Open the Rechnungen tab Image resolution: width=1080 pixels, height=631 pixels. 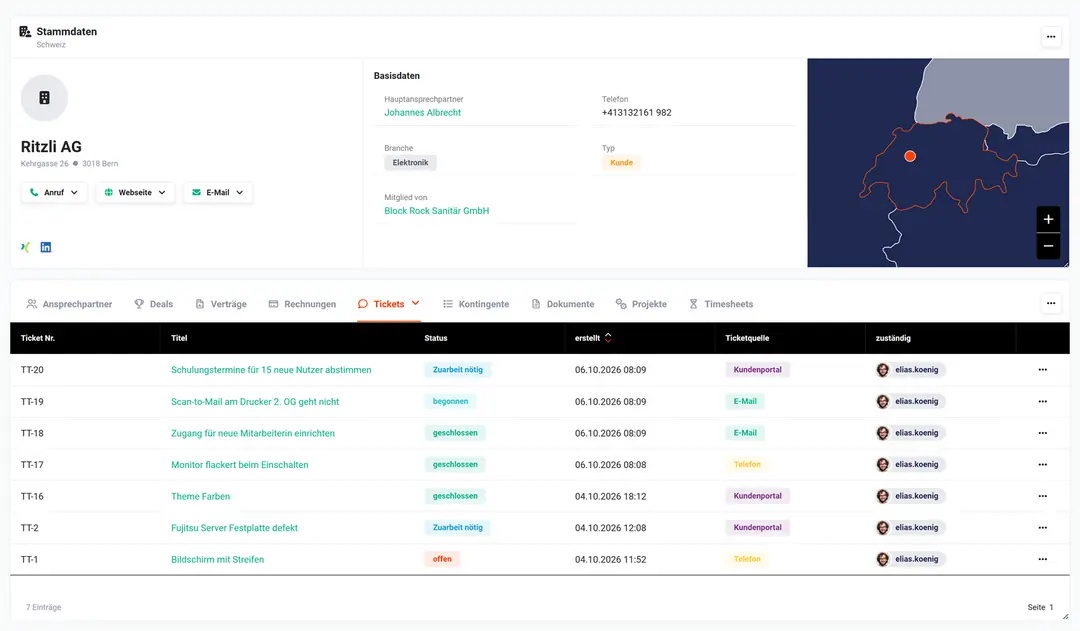(302, 304)
